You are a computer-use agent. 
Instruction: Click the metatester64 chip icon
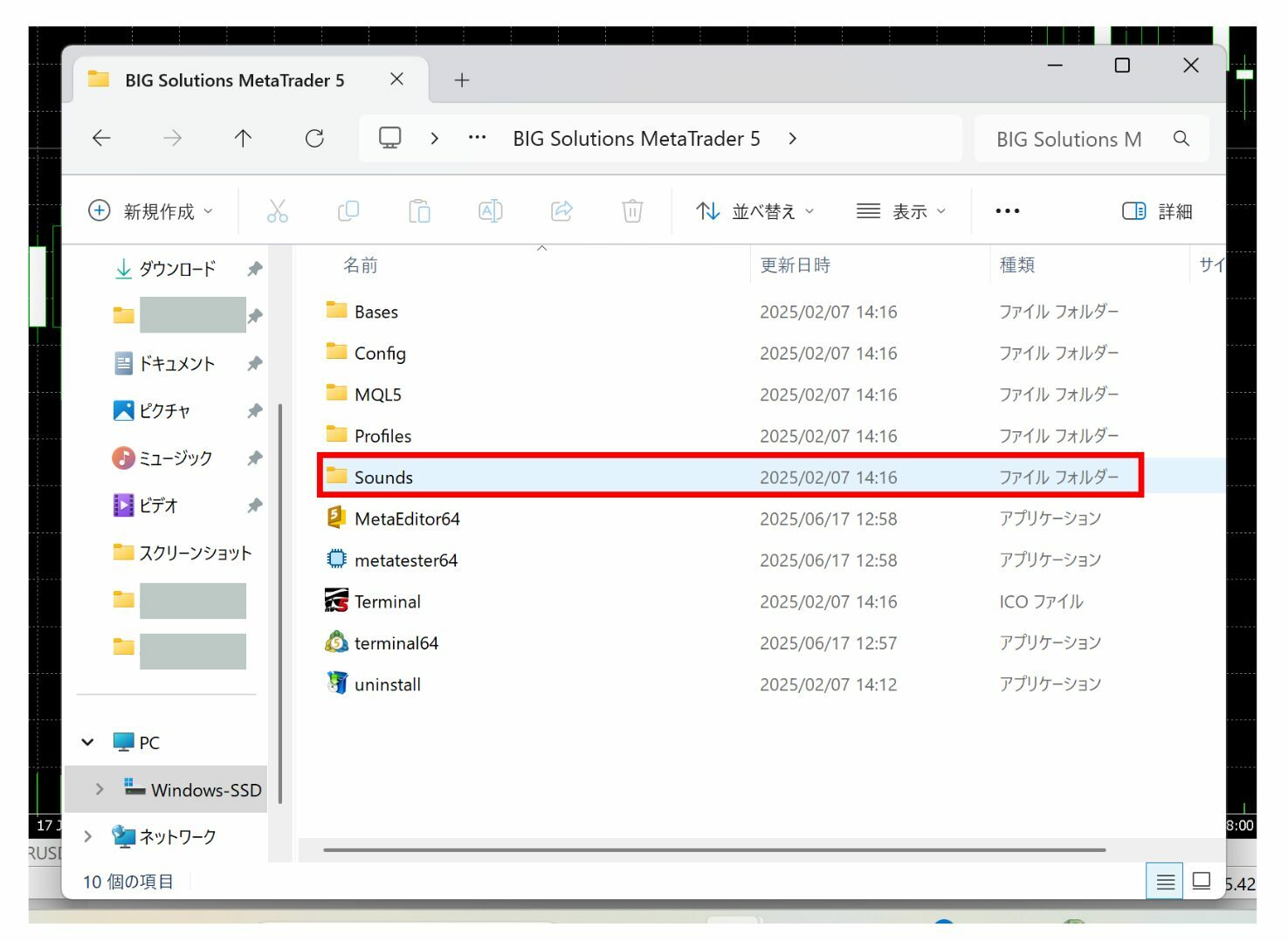point(336,560)
